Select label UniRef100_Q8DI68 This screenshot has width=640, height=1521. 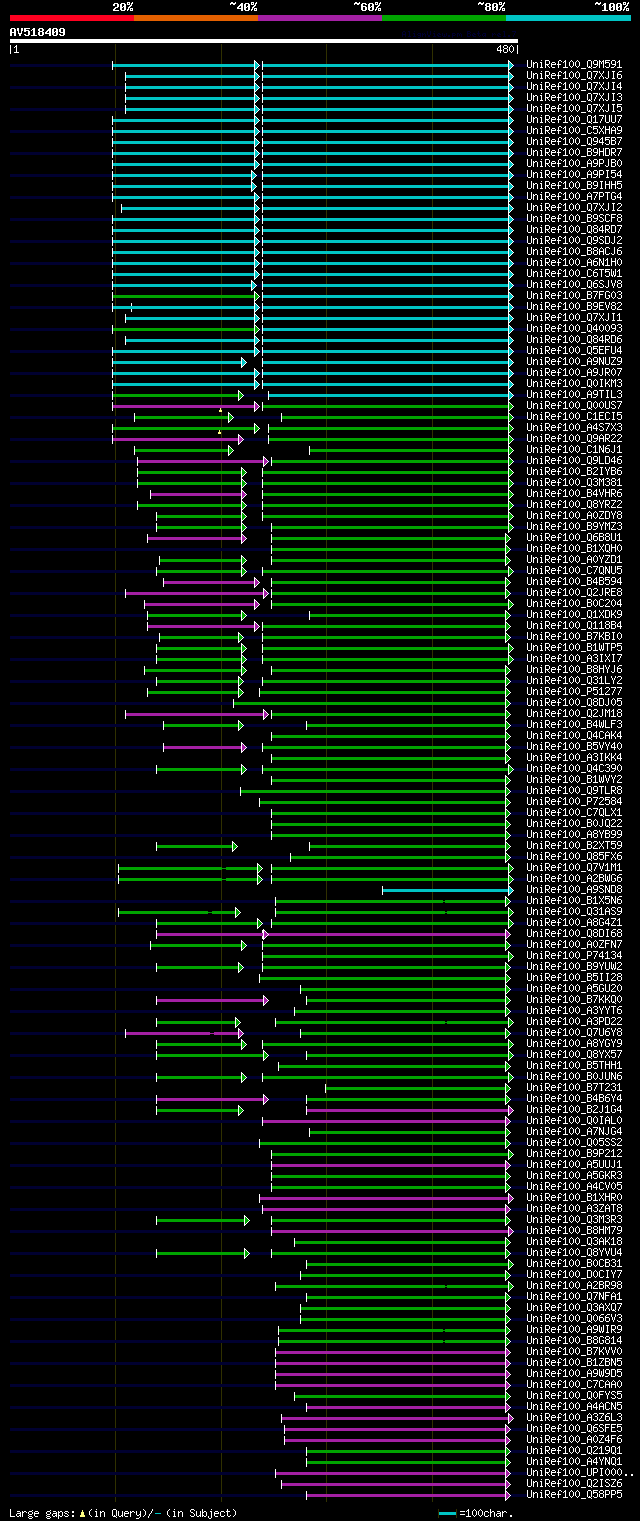[x=574, y=933]
